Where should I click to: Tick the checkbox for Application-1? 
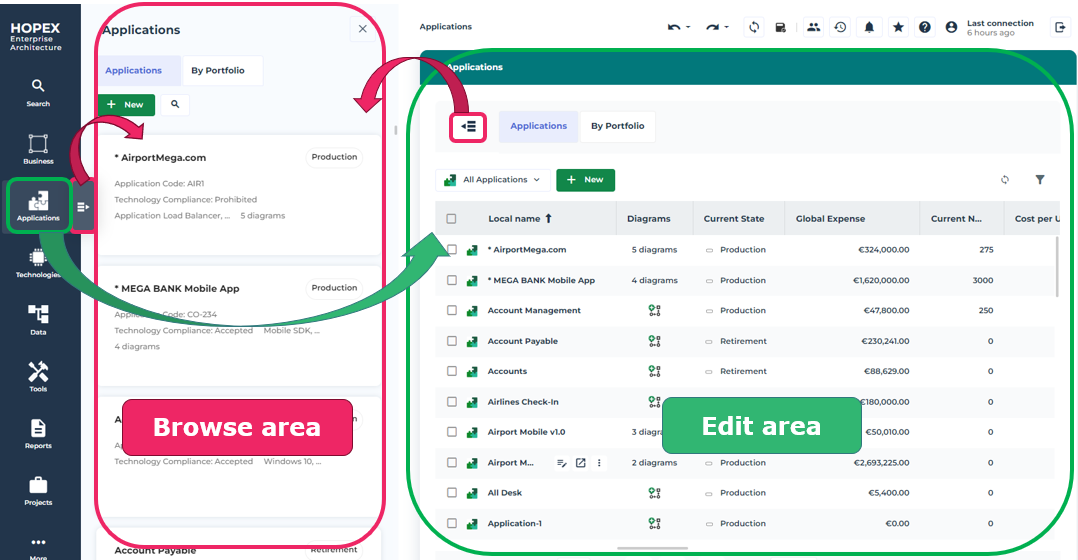[452, 524]
